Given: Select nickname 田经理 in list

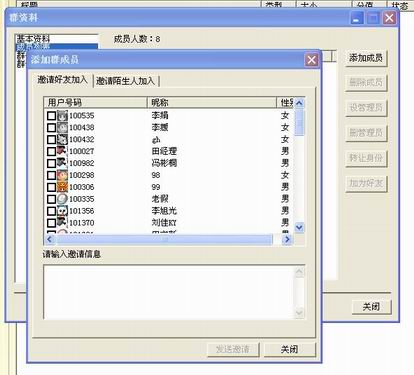Looking at the screenshot, I should (164, 151).
